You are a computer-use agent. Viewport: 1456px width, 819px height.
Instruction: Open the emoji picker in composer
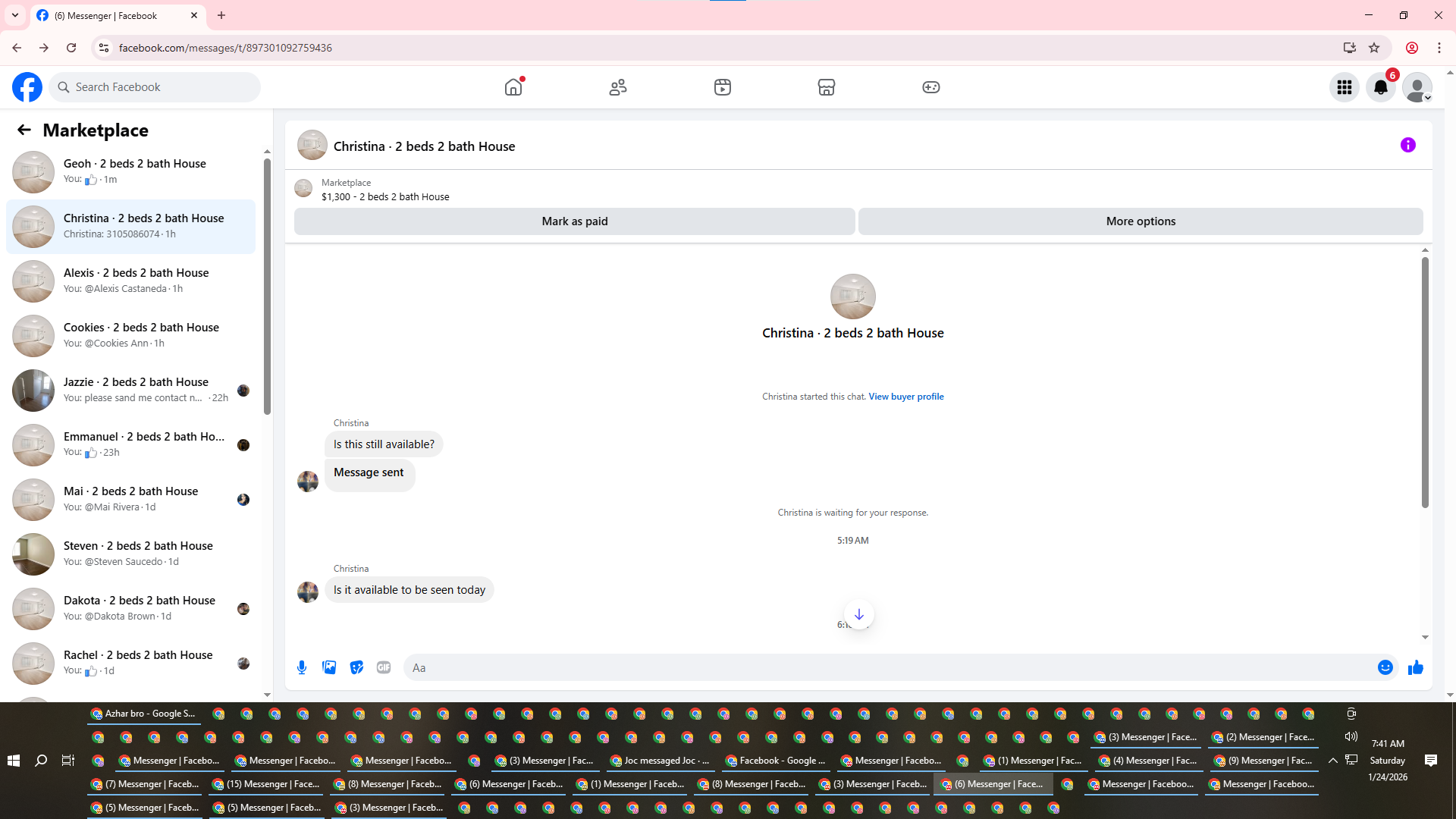point(1385,667)
